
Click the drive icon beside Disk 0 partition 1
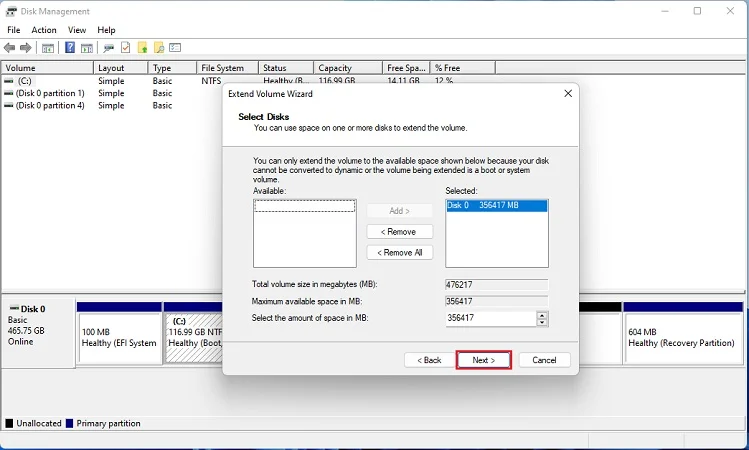[9, 93]
